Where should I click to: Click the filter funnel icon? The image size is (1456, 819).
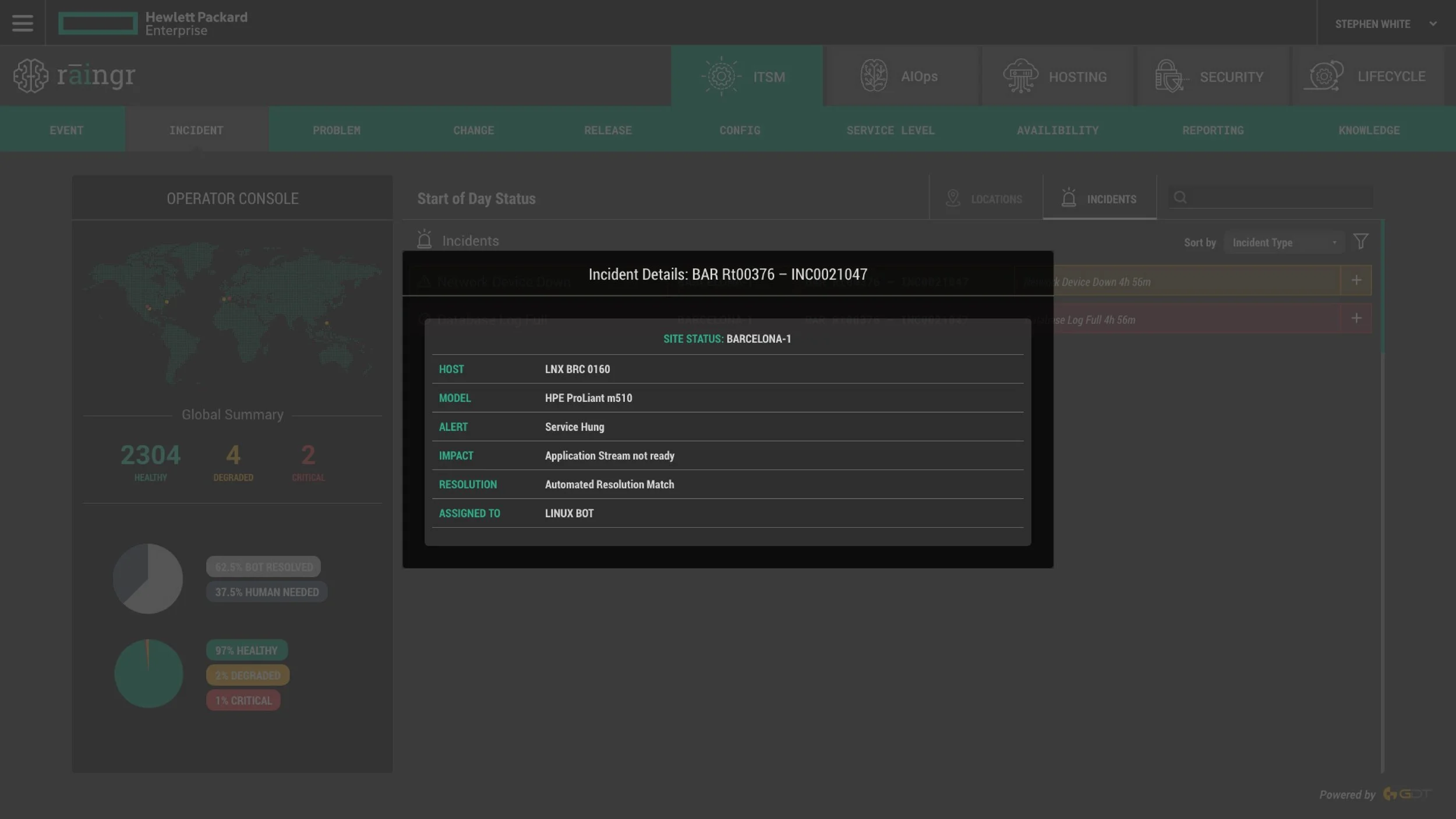click(1360, 242)
